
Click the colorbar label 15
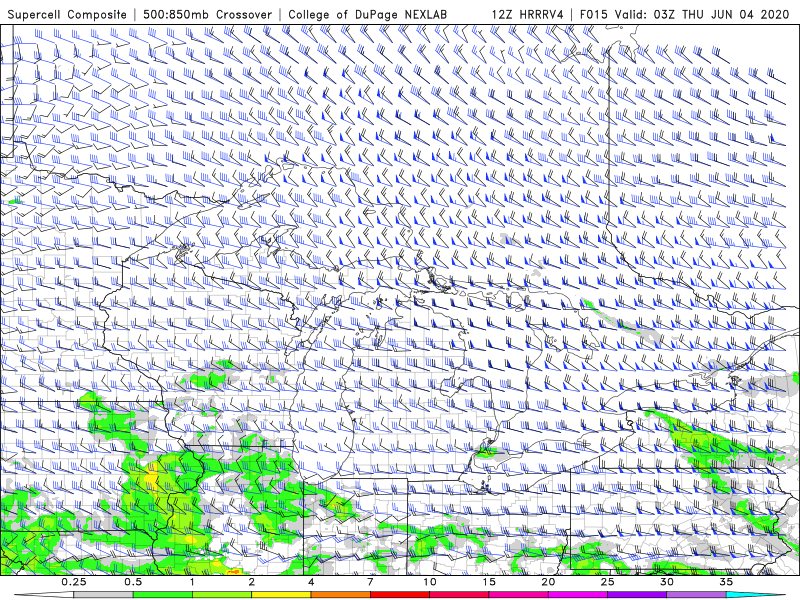click(489, 582)
